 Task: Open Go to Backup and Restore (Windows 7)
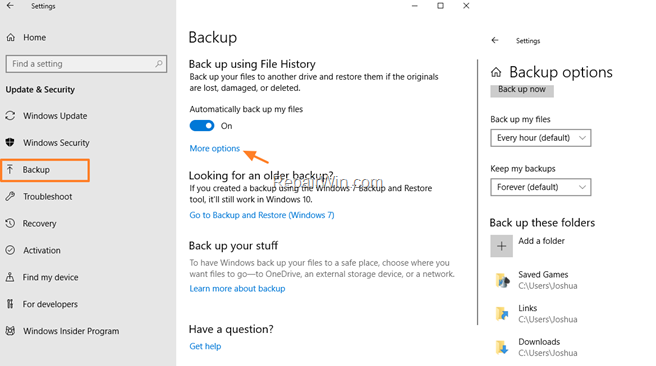pos(262,215)
